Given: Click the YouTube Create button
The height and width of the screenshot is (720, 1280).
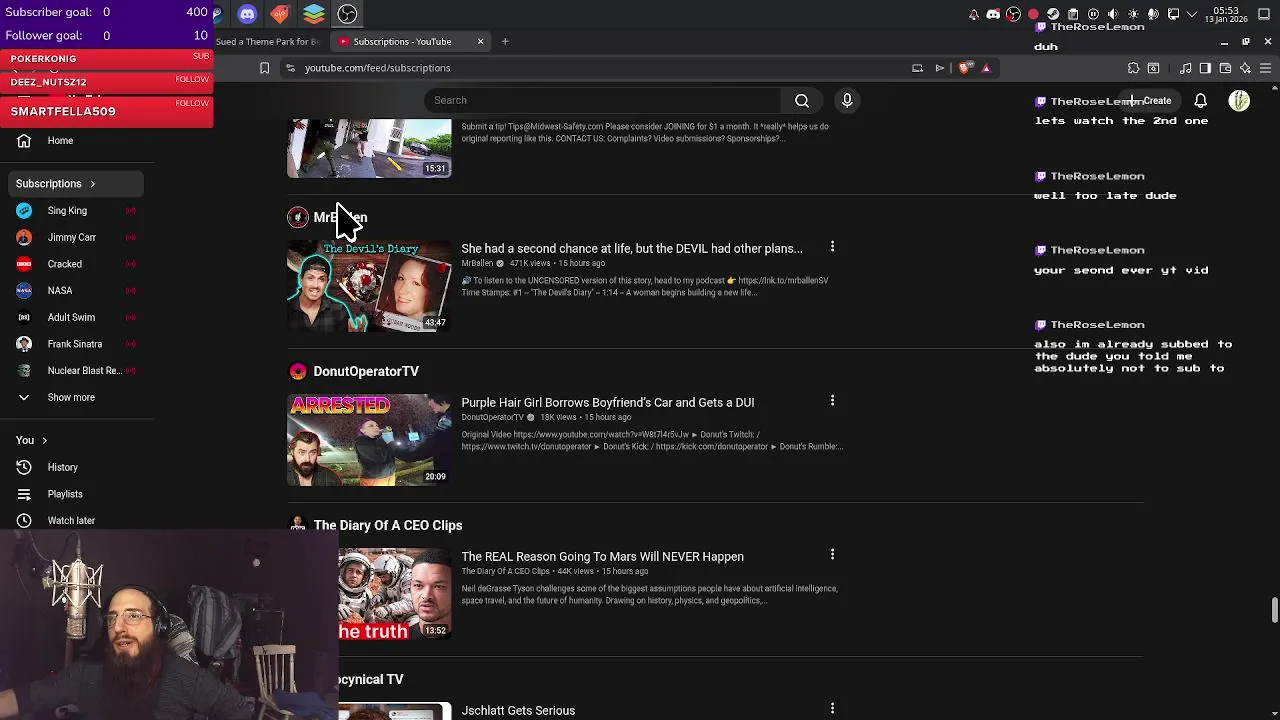Looking at the screenshot, I should point(1150,101).
